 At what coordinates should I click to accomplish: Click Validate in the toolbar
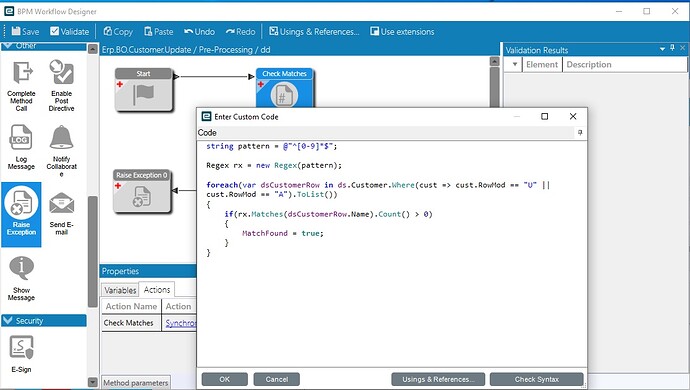tap(70, 31)
